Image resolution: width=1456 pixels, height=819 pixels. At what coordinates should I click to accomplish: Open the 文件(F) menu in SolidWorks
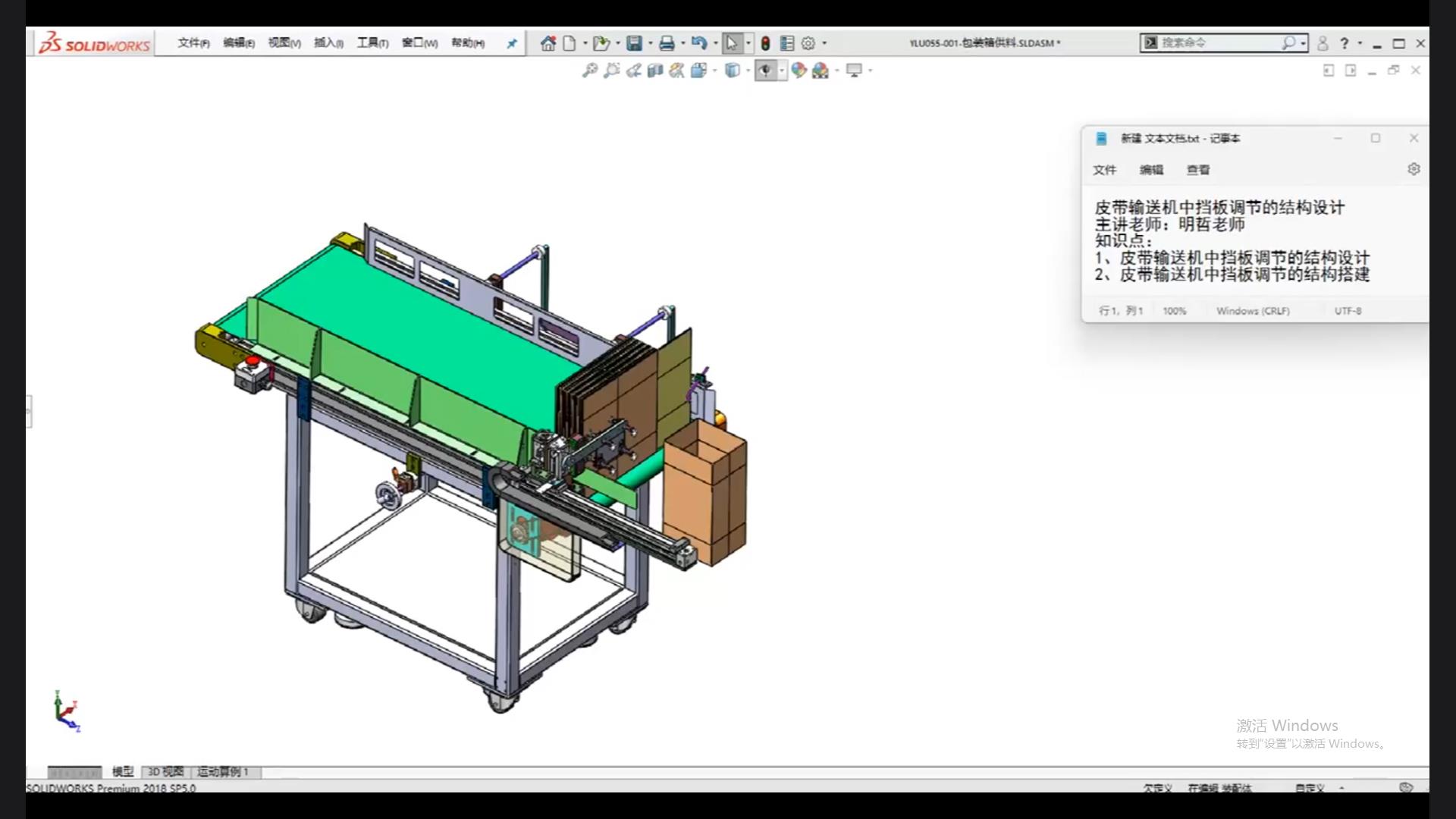coord(193,43)
